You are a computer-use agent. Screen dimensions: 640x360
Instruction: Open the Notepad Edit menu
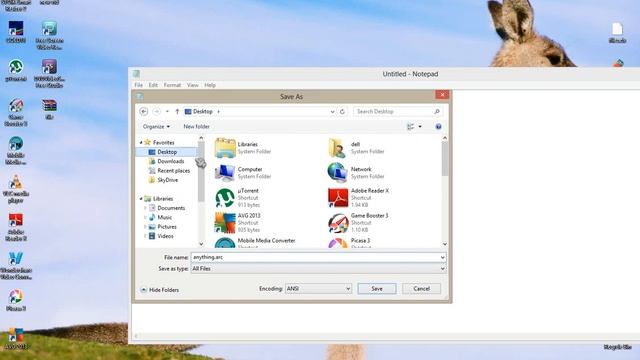click(153, 85)
